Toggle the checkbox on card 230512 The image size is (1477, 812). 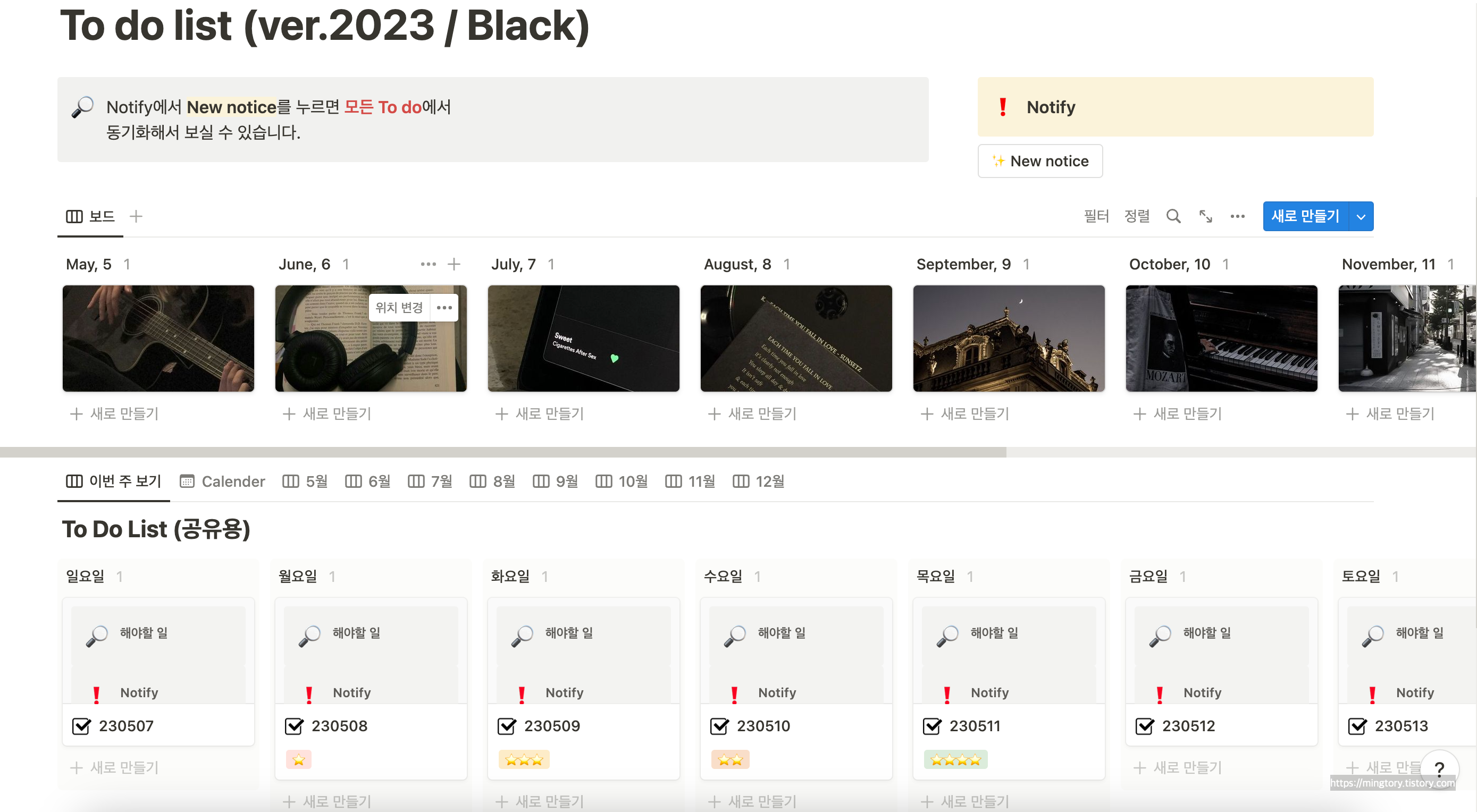pos(1145,726)
